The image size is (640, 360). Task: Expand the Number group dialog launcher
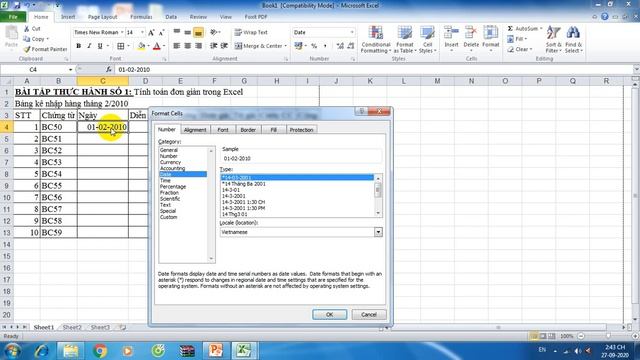pos(353,59)
